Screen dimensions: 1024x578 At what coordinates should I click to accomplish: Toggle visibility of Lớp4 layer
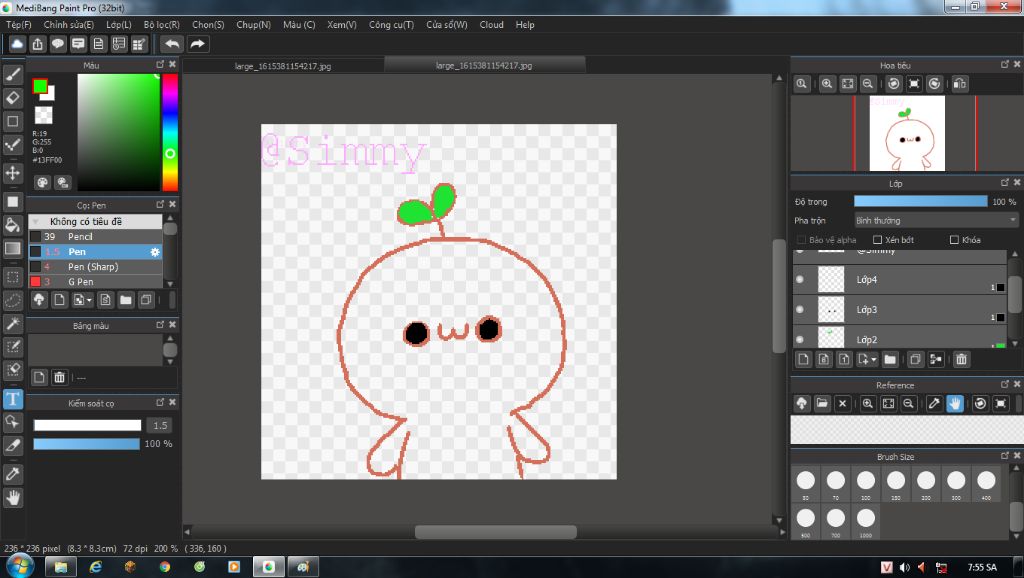(x=800, y=280)
